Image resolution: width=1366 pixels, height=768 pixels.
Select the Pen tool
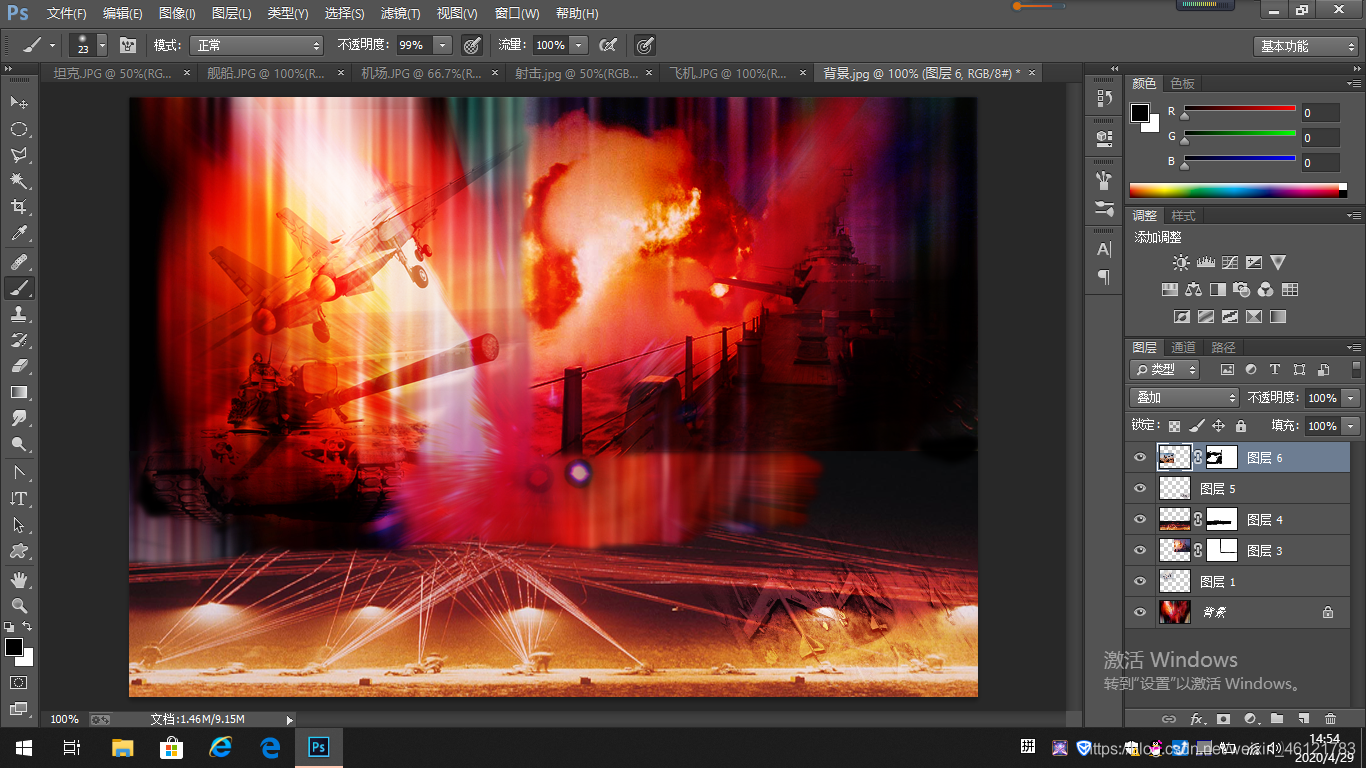(x=19, y=472)
